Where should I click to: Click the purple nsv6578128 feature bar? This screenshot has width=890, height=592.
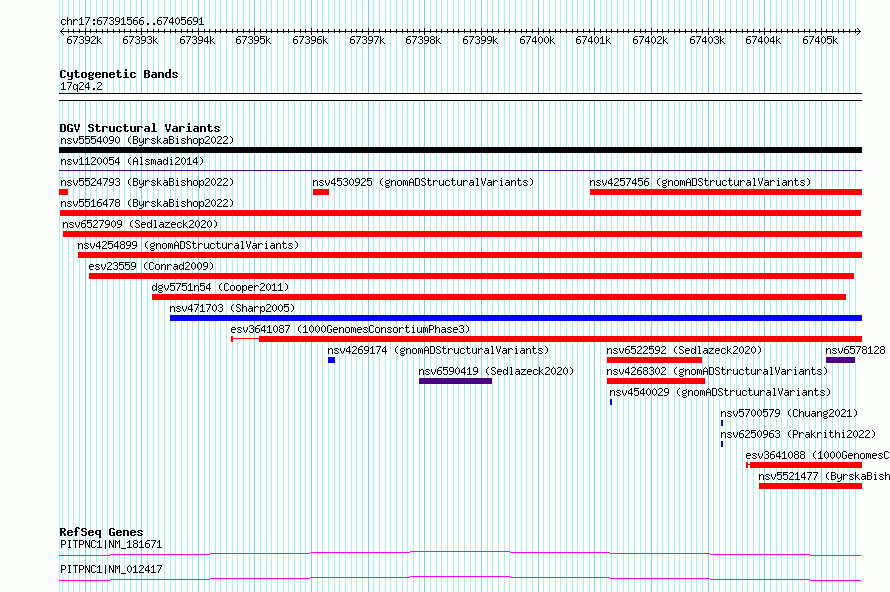click(x=841, y=360)
